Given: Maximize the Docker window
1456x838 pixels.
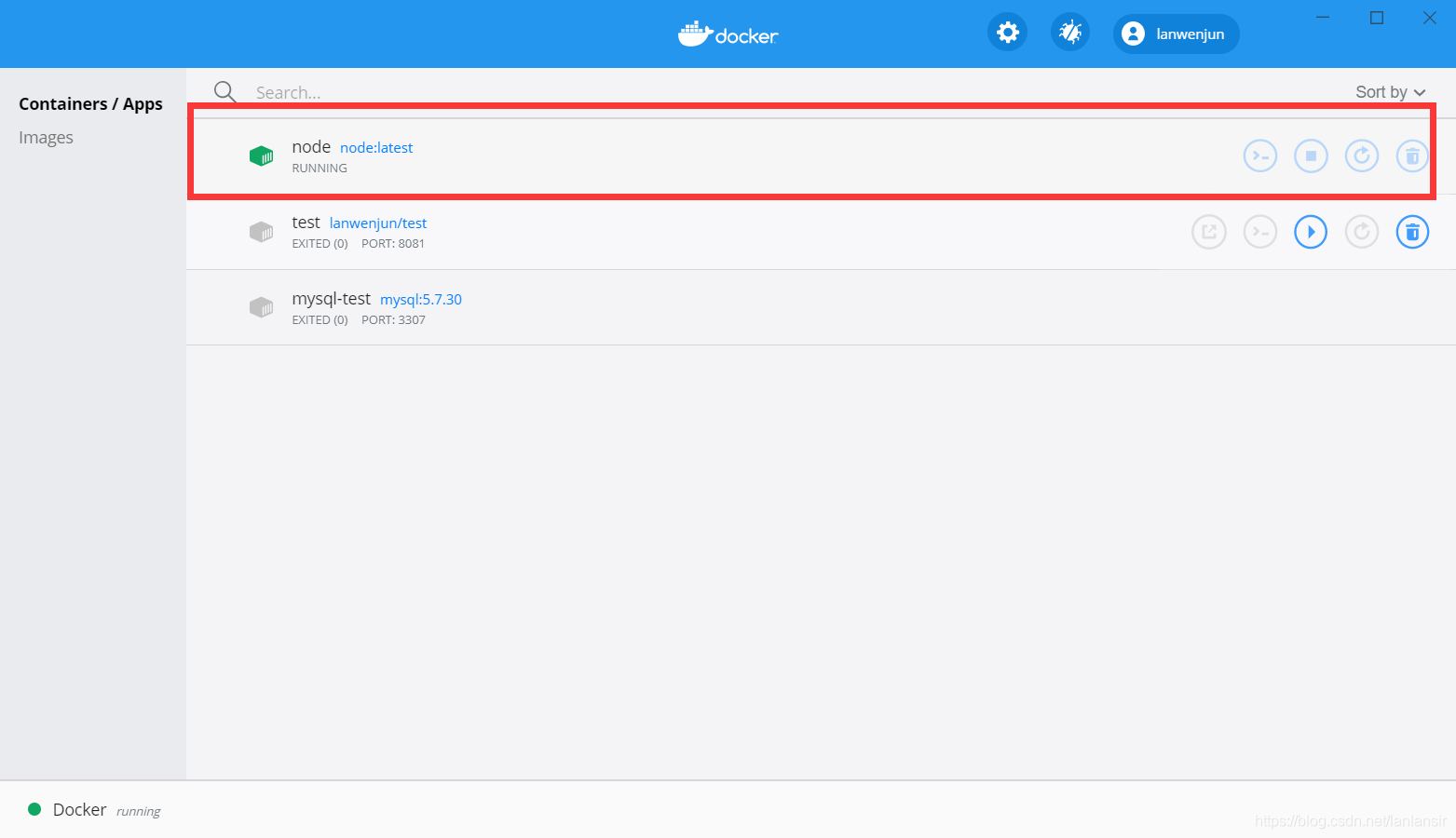Looking at the screenshot, I should pos(1377,18).
